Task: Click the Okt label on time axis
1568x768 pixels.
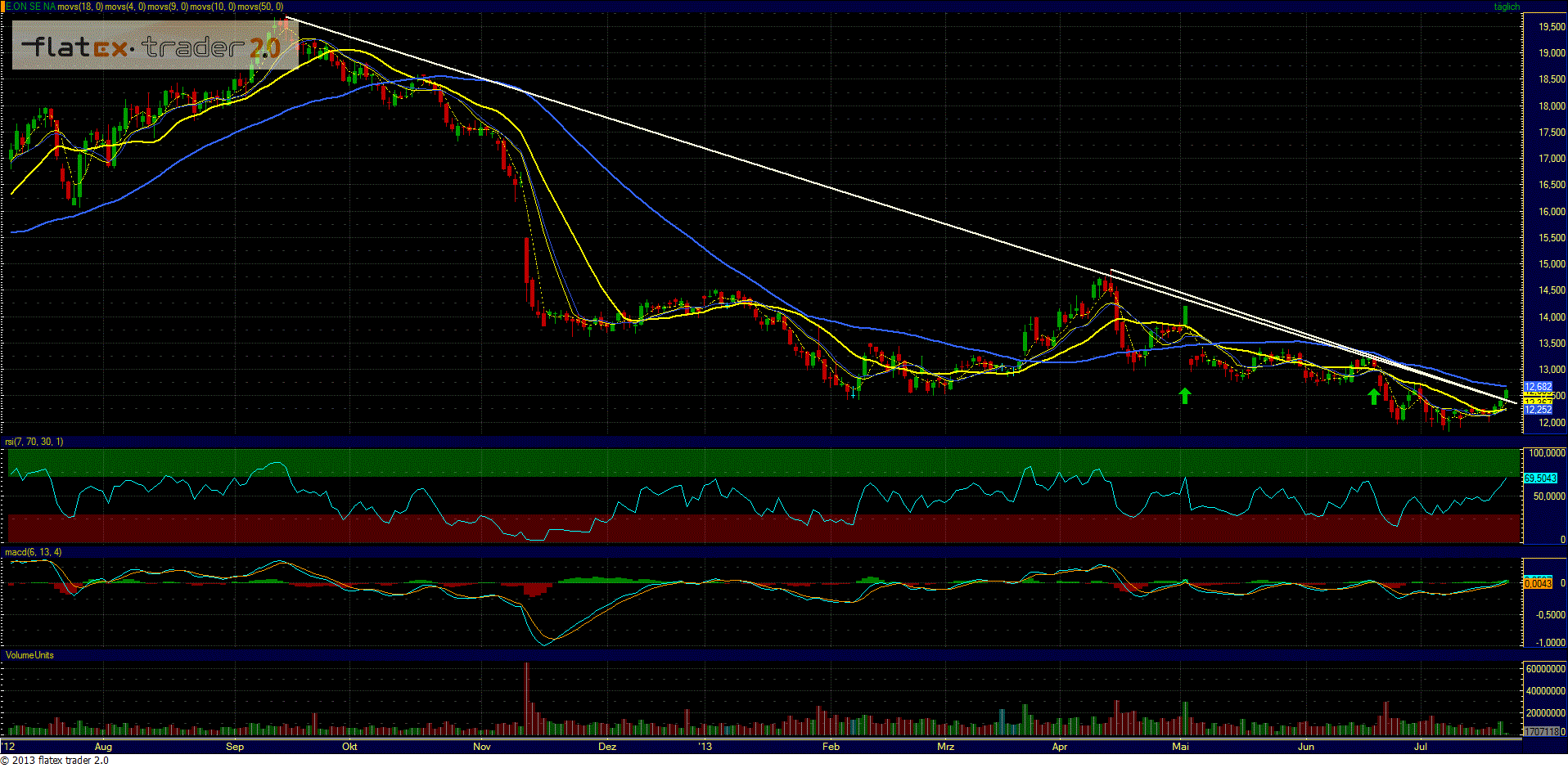Action: [x=349, y=747]
